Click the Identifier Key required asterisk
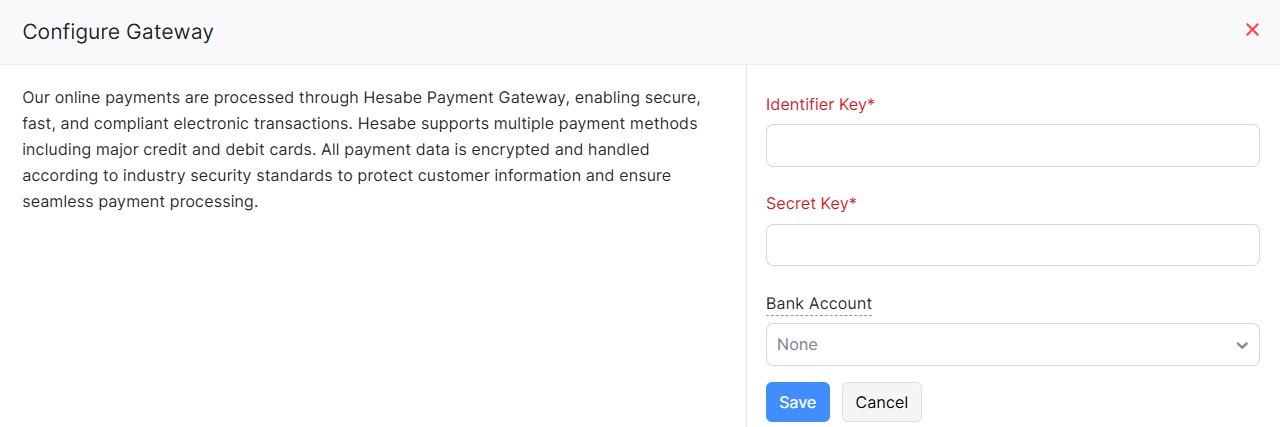This screenshot has height=427, width=1280. click(872, 104)
